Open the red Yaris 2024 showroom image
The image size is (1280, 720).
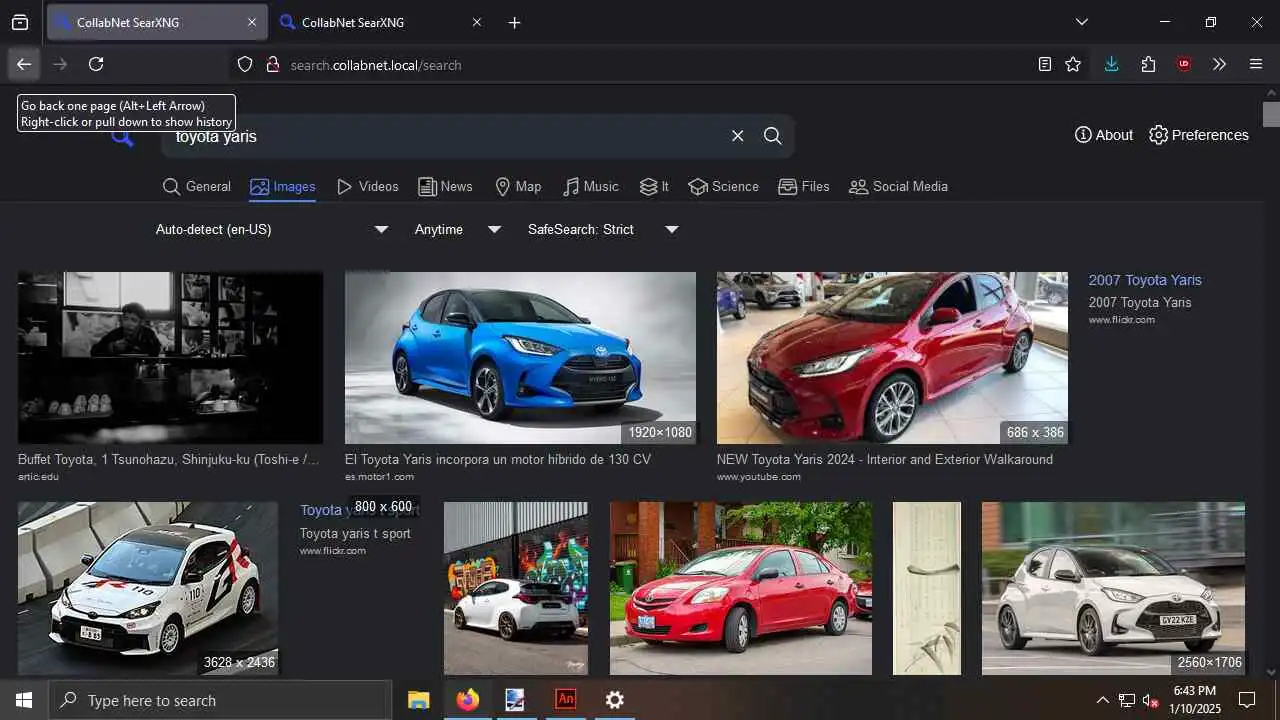point(892,358)
